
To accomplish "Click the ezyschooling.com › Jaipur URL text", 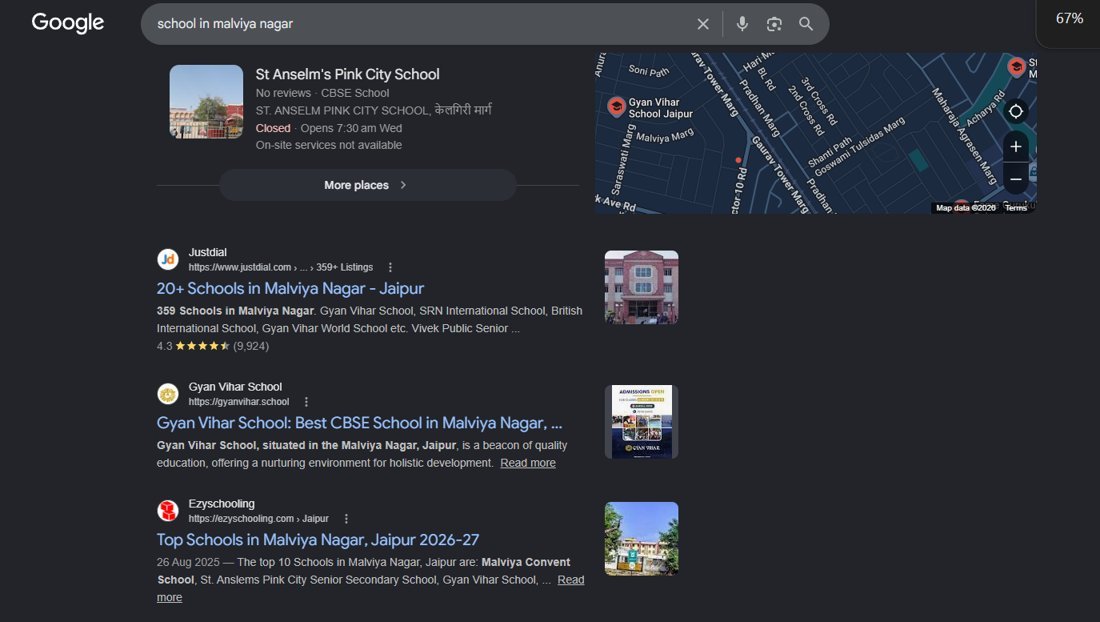I will click(258, 519).
